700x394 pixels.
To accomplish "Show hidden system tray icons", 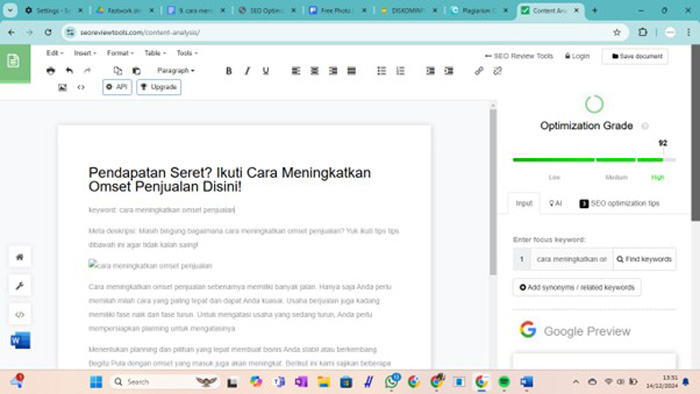I will click(x=576, y=382).
